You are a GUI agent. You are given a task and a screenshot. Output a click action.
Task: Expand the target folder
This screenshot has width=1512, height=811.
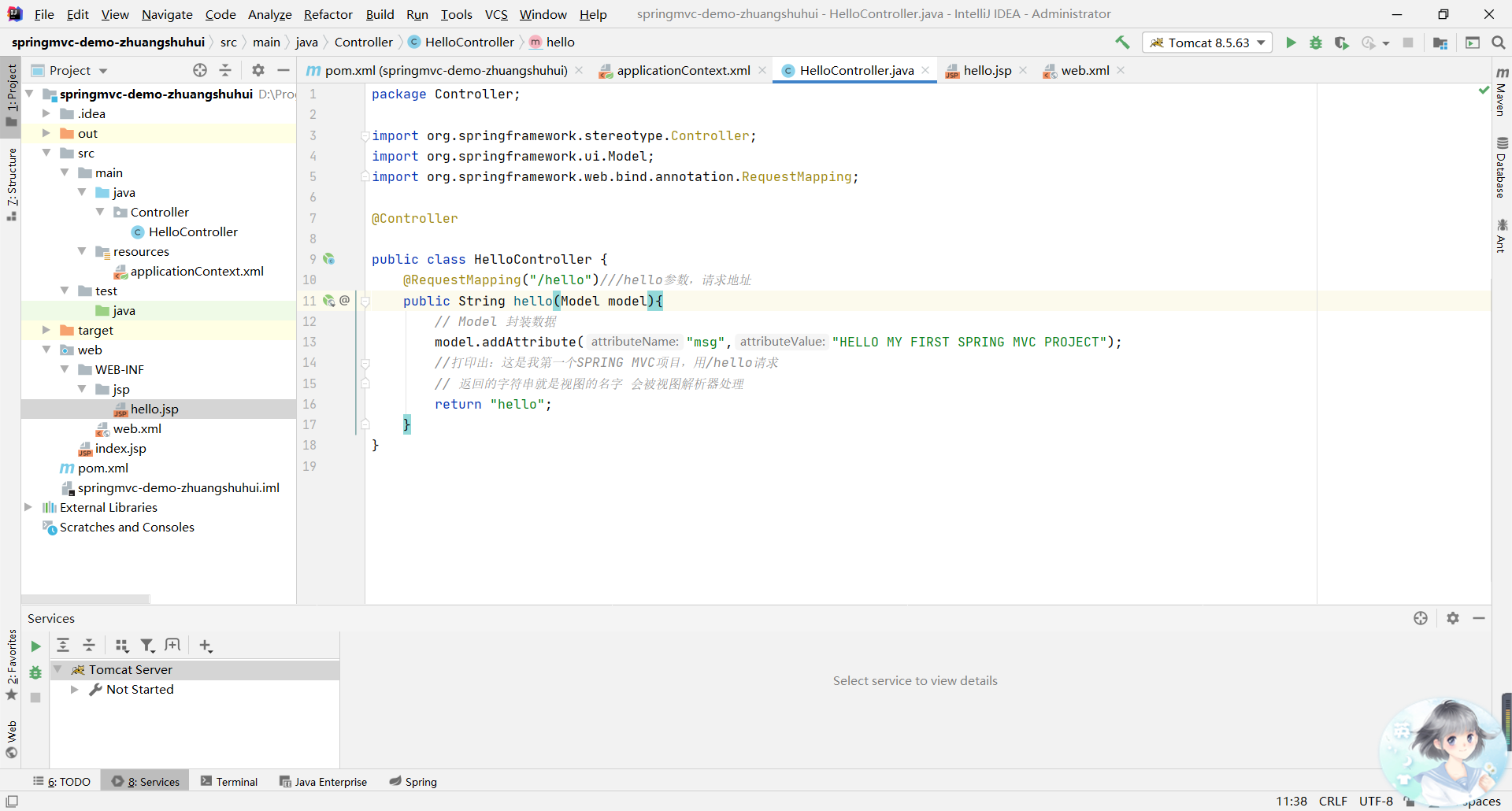coord(46,330)
